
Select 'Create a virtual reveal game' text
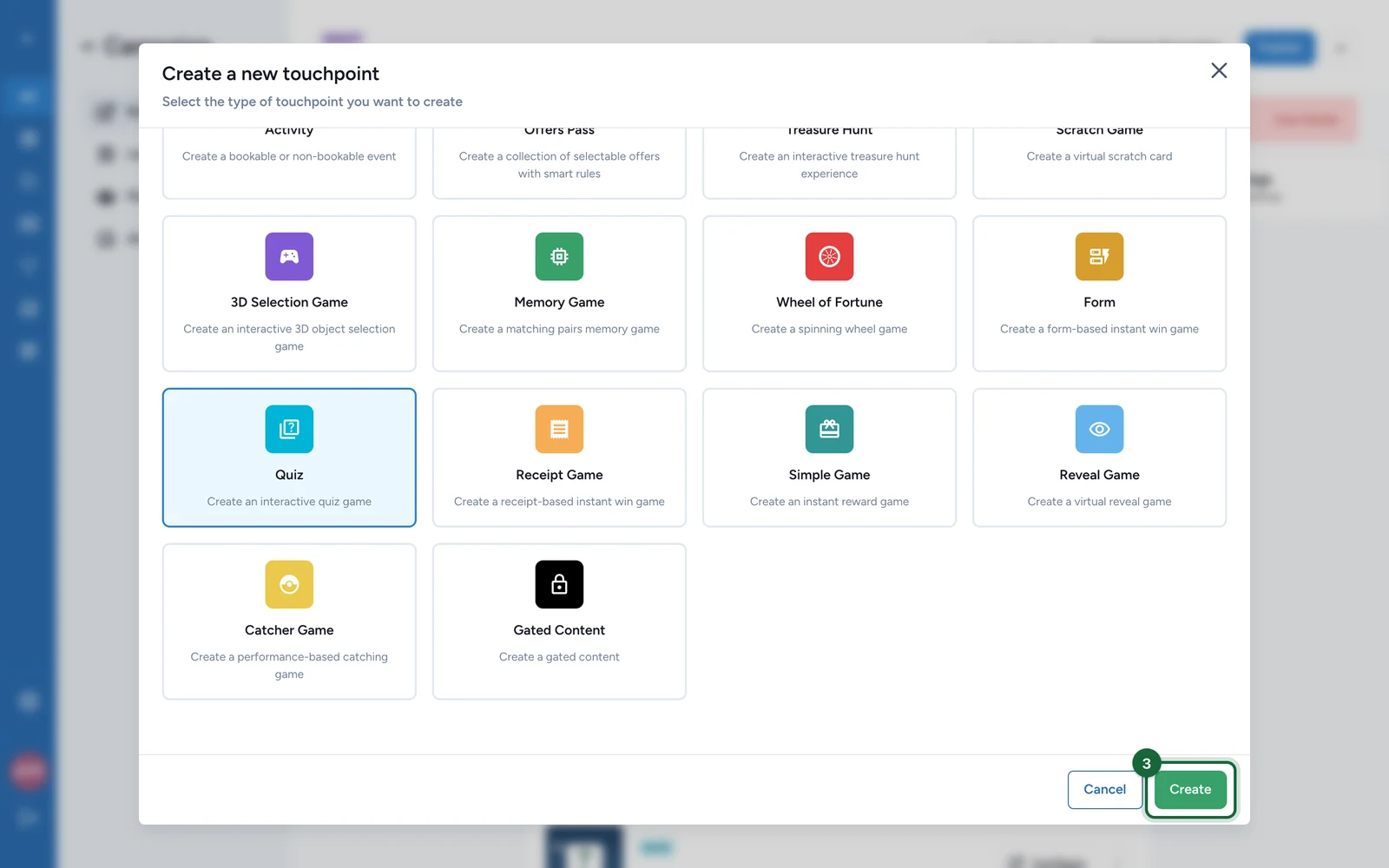pyautogui.click(x=1099, y=502)
